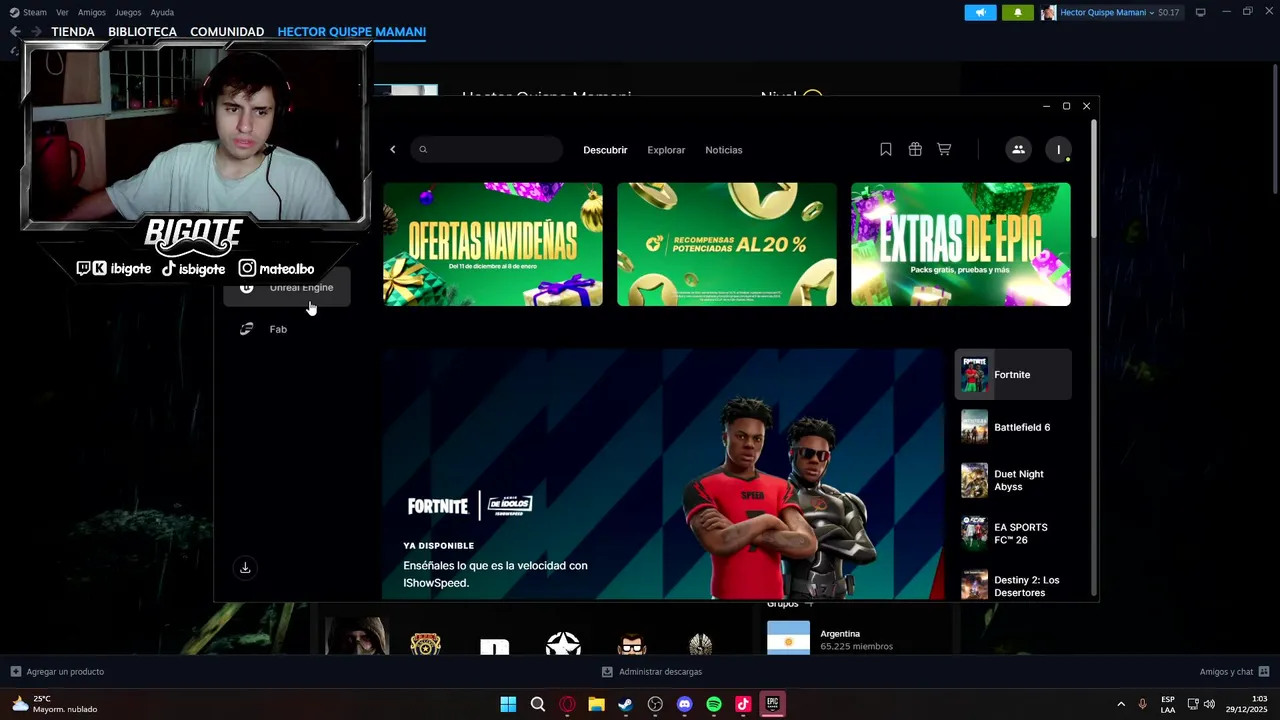1280x720 pixels.
Task: Click the Agregar un producto plus icon
Action: pyautogui.click(x=15, y=671)
